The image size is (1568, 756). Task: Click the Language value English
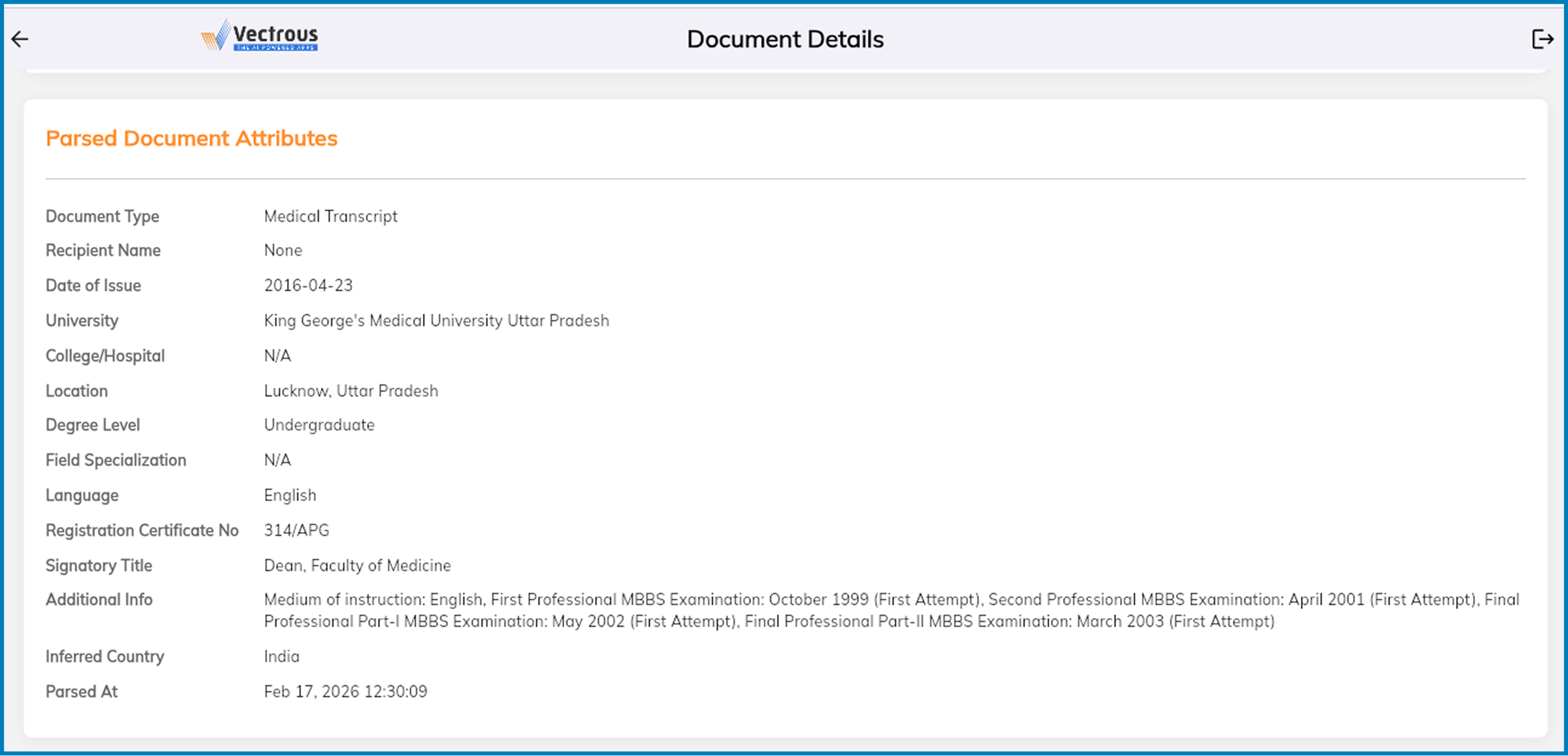click(x=289, y=495)
